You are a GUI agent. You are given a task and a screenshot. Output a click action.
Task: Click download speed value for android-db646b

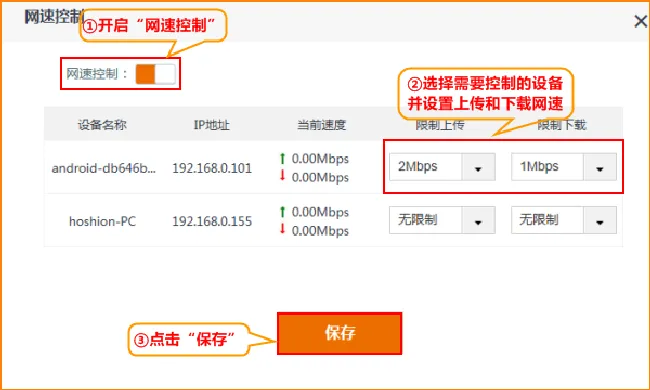point(320,177)
